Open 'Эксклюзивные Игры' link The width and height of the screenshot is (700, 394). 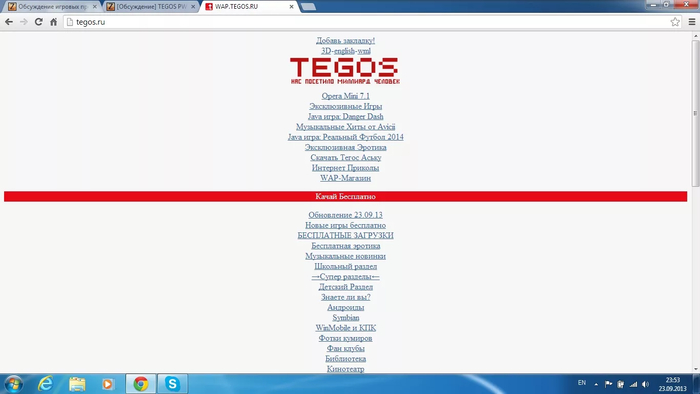346,106
